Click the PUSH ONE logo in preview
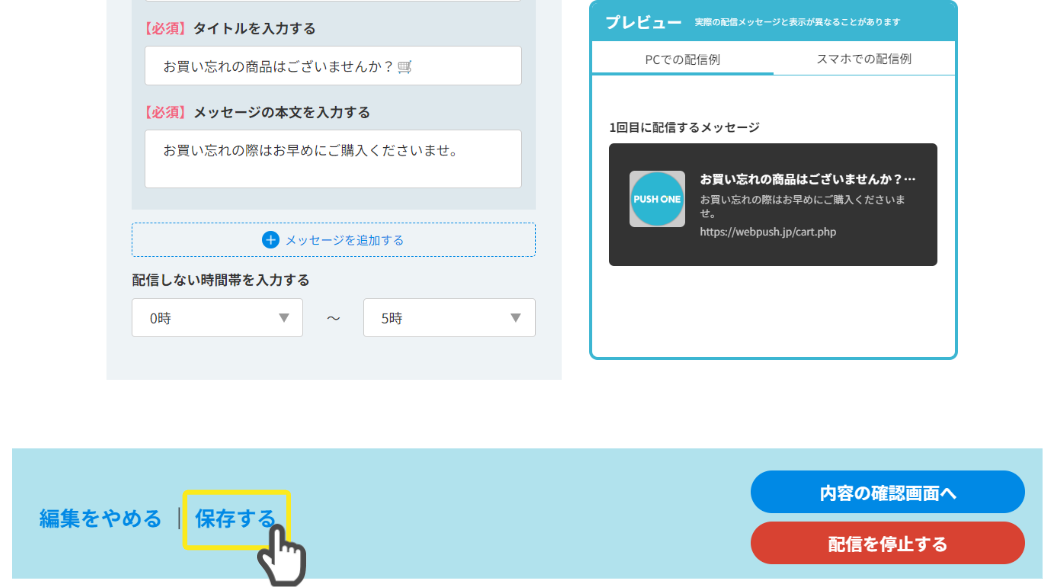 tap(657, 199)
